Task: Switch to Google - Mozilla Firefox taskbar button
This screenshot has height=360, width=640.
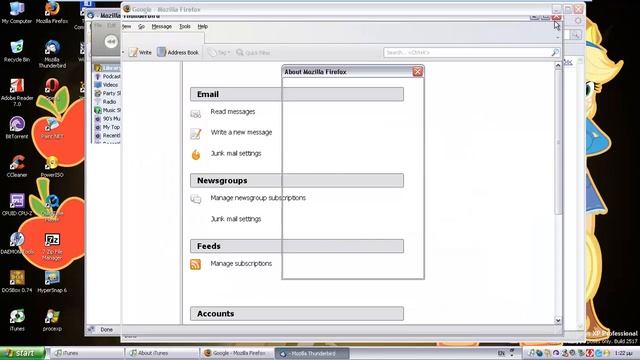Action: [x=237, y=353]
